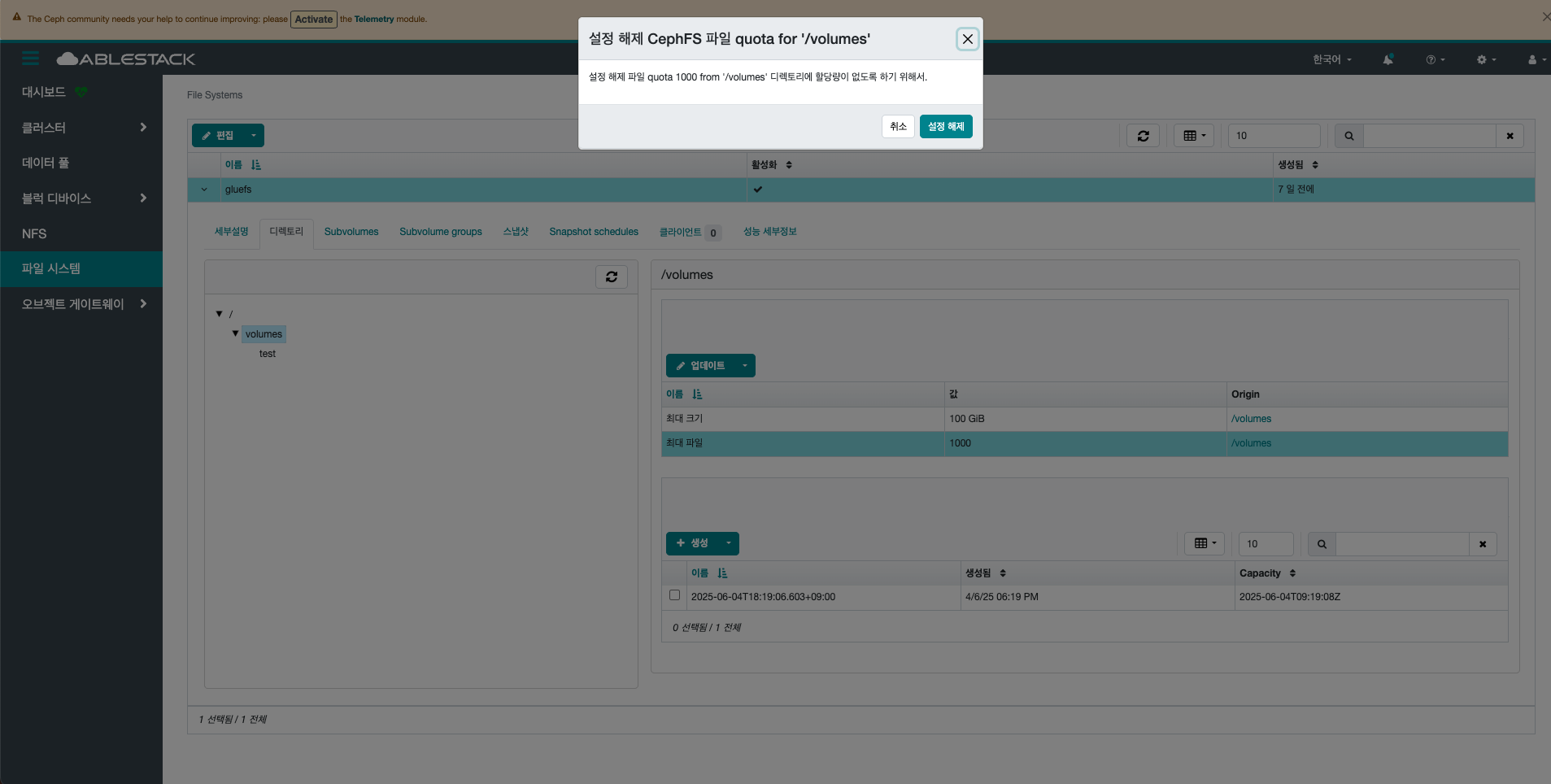The width and height of the screenshot is (1551, 784).
Task: Click the hamburger menu icon beside ABLESTACK
Action: pos(31,59)
